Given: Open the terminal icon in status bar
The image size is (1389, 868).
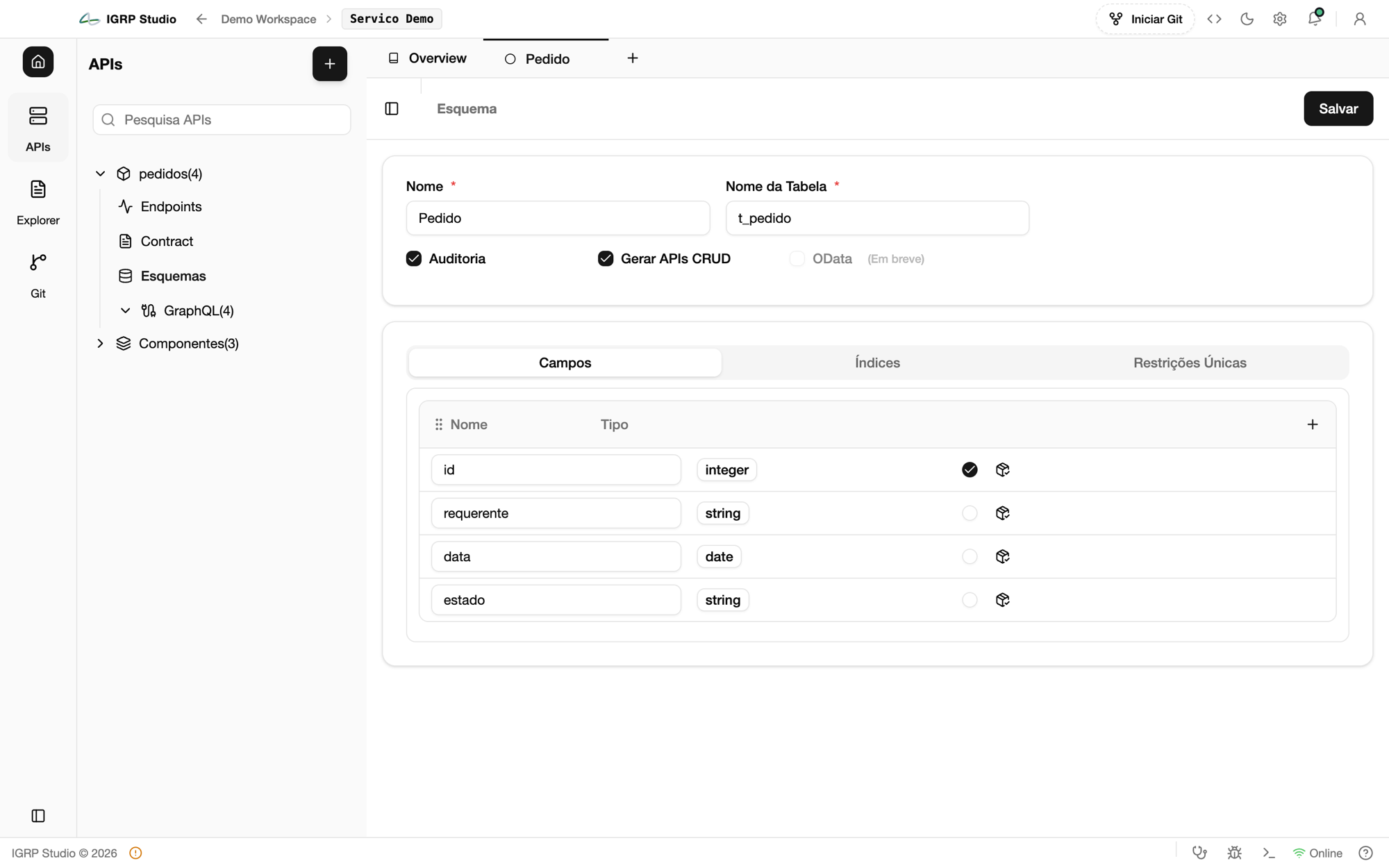Looking at the screenshot, I should [1269, 853].
